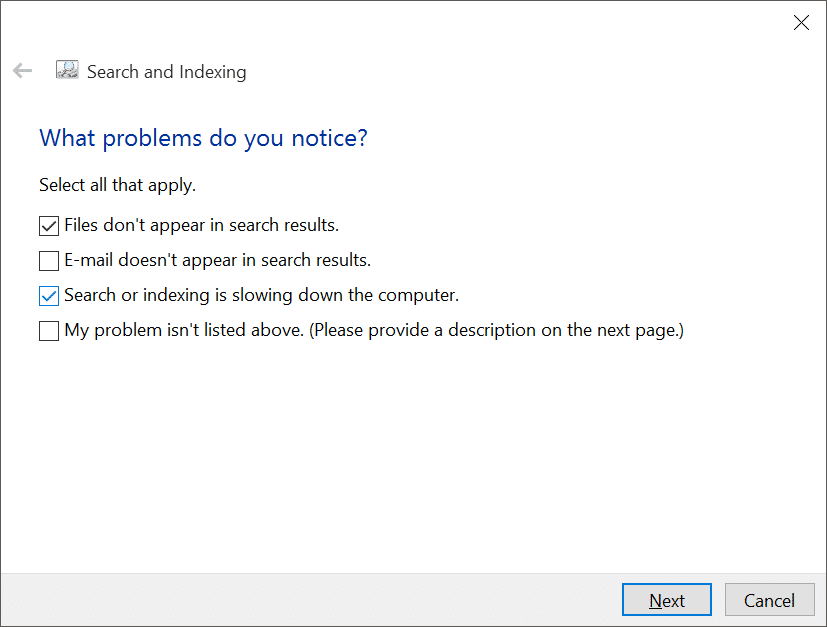Close the troubleshooter window with X
This screenshot has height=627, width=827.
801,23
